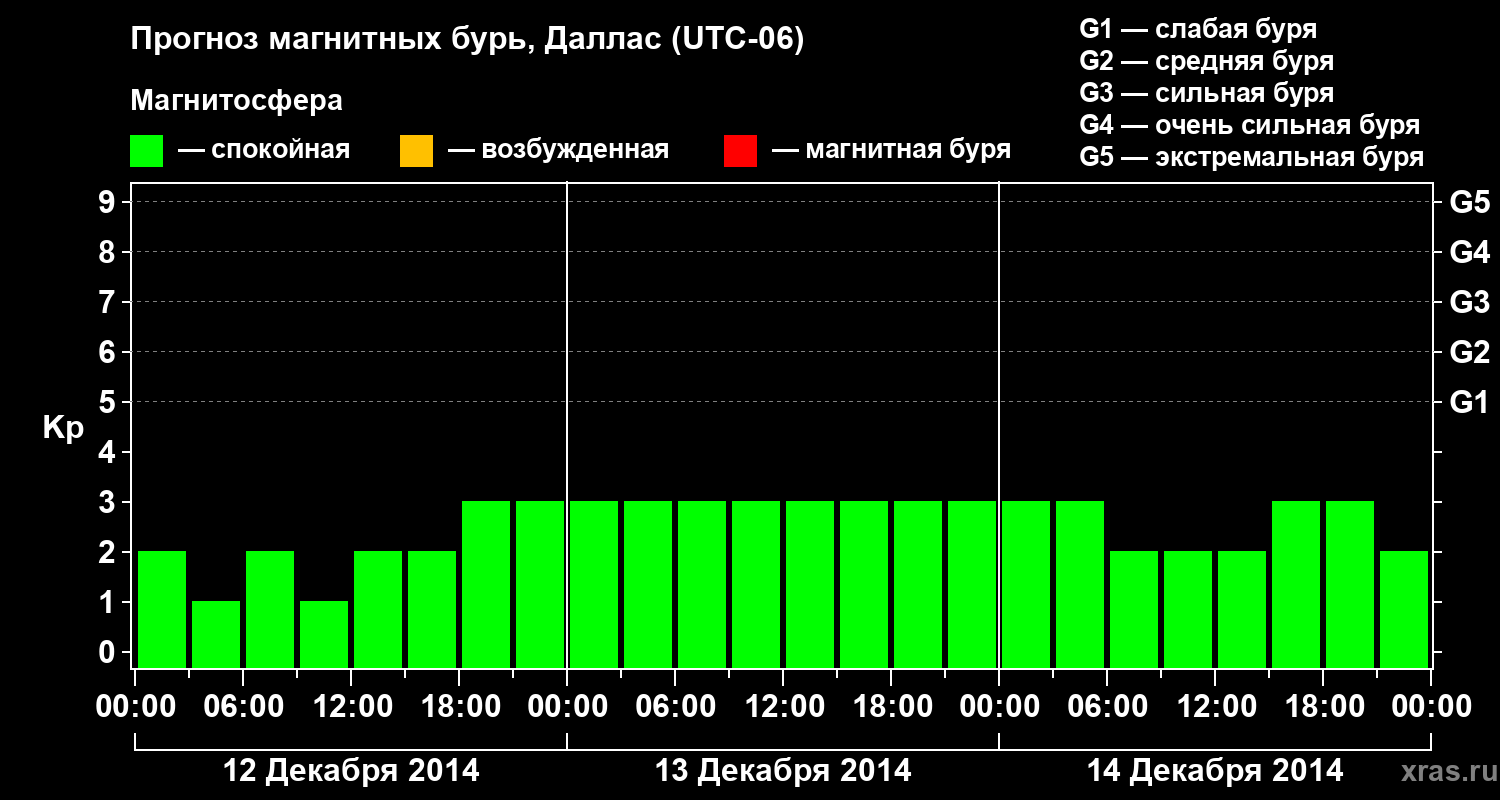Click the first bar of 12 Декабря (00:00–03:00)
Viewport: 1500px width, 800px height.
(x=162, y=609)
